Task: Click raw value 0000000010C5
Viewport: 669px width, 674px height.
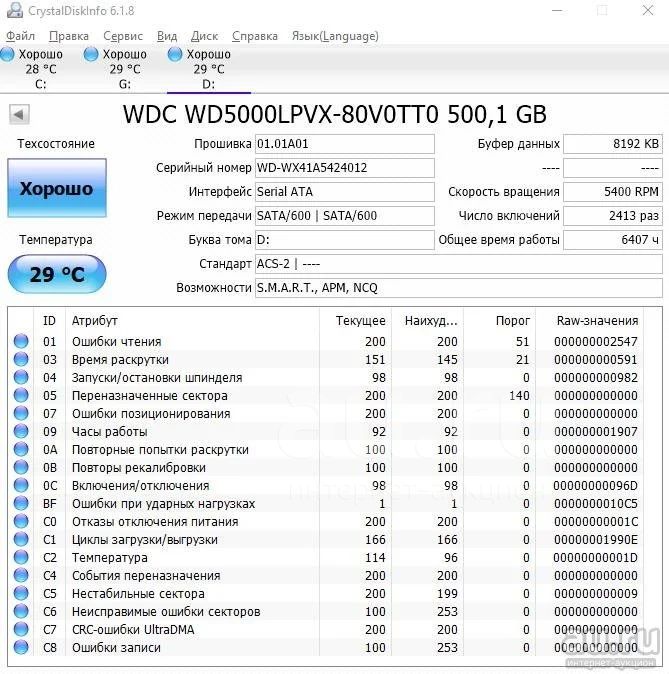Action: pos(595,504)
